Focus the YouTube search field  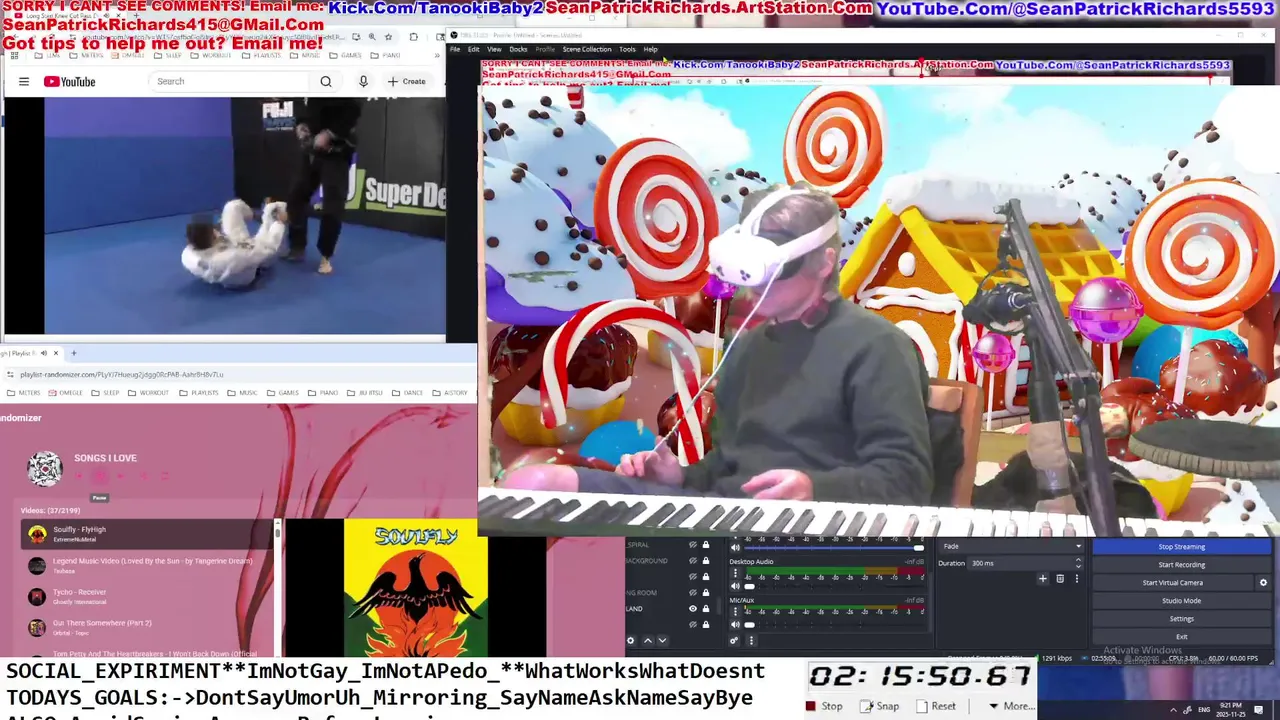[x=231, y=81]
